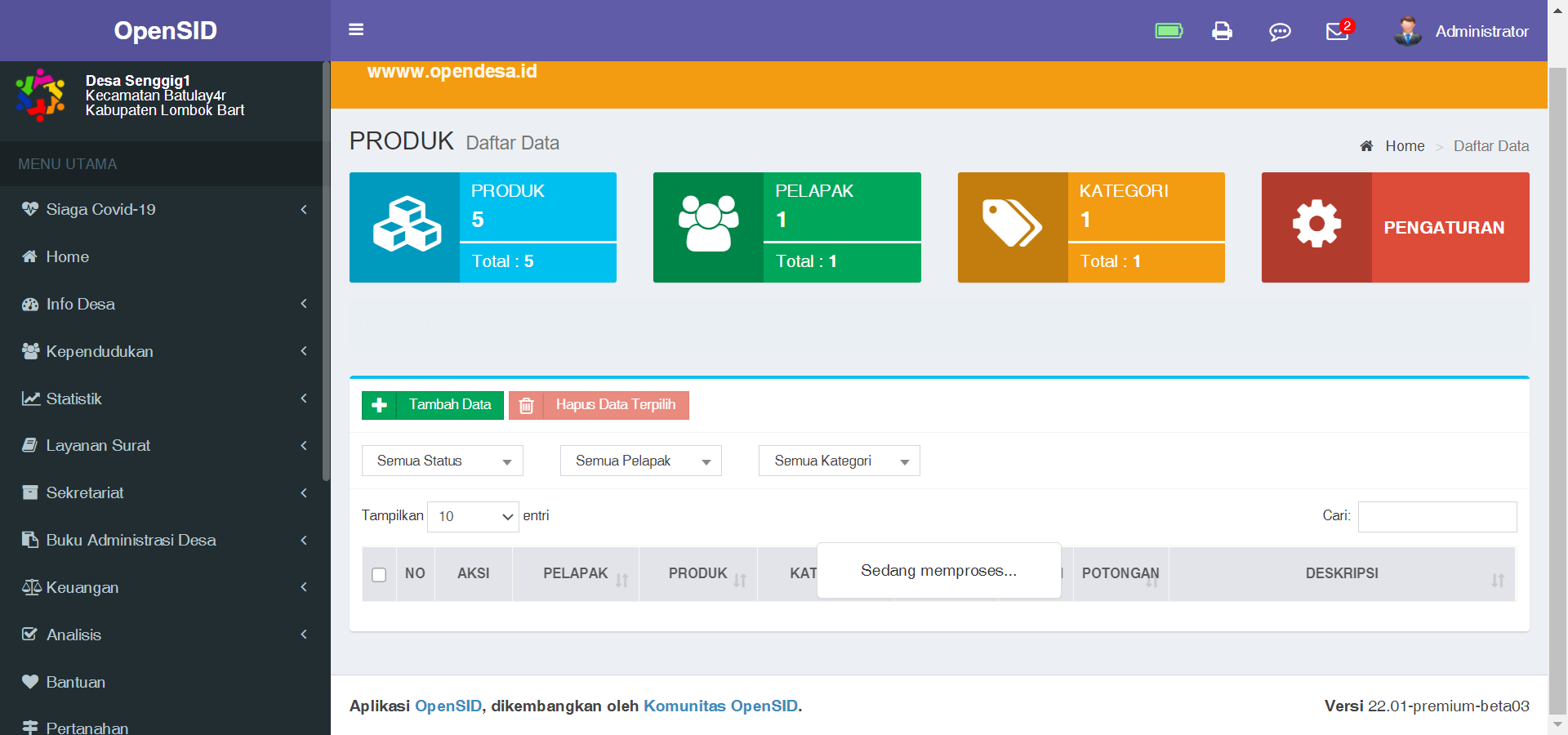Open the Keuangan sidebar menu
The height and width of the screenshot is (735, 1568).
163,588
